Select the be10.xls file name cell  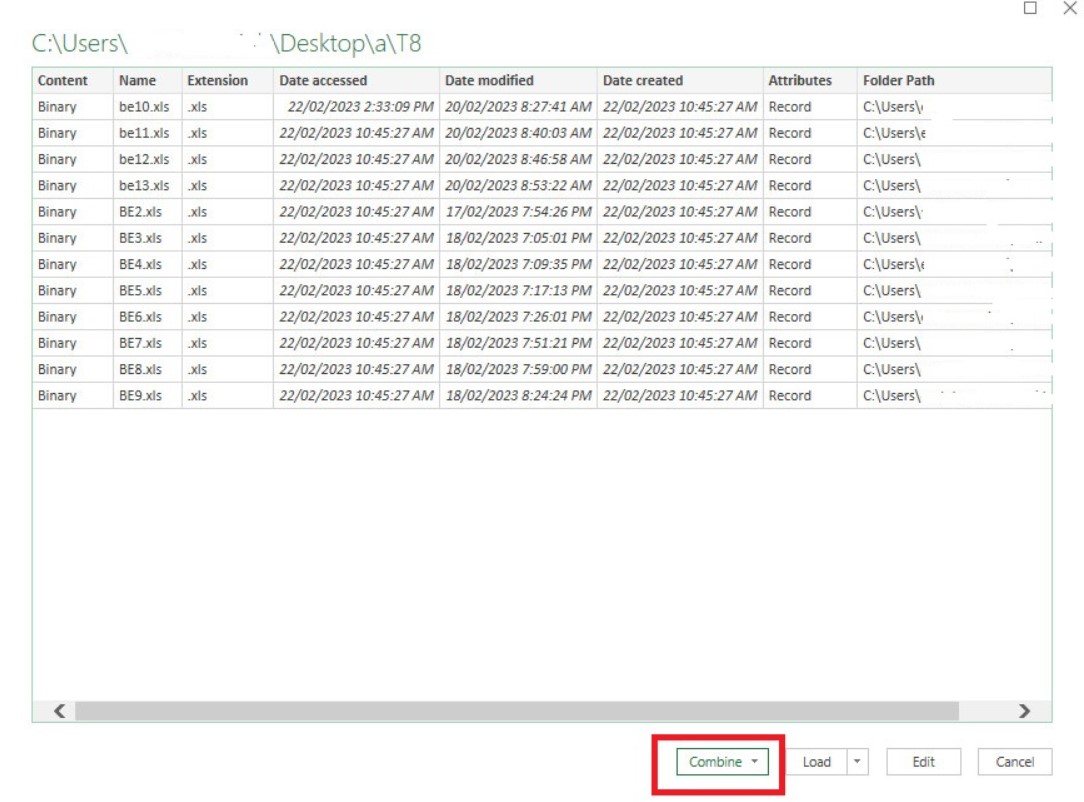[147, 106]
